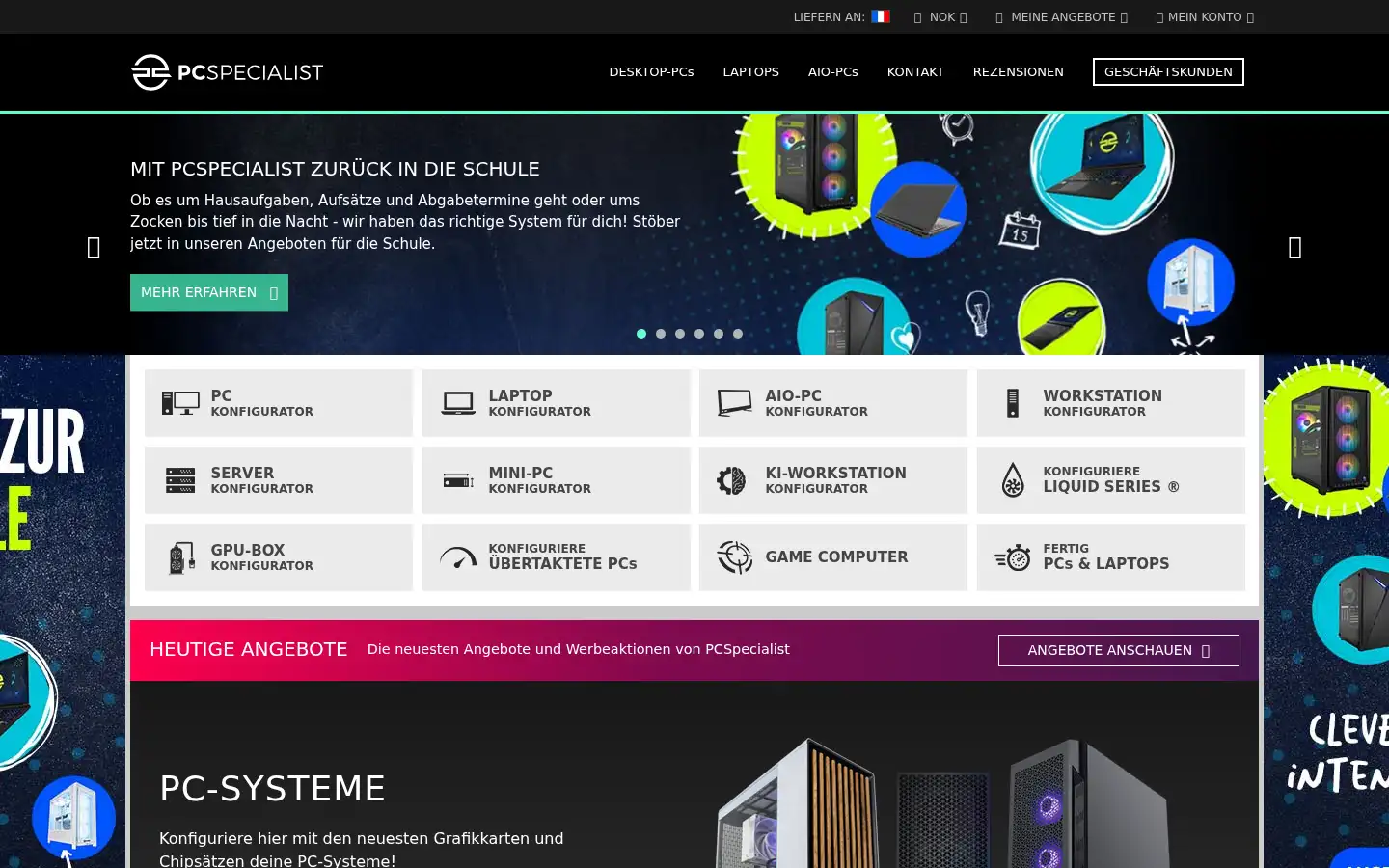Click the Mini-PC Konfigurator icon
The height and width of the screenshot is (868, 1389).
pyautogui.click(x=458, y=480)
